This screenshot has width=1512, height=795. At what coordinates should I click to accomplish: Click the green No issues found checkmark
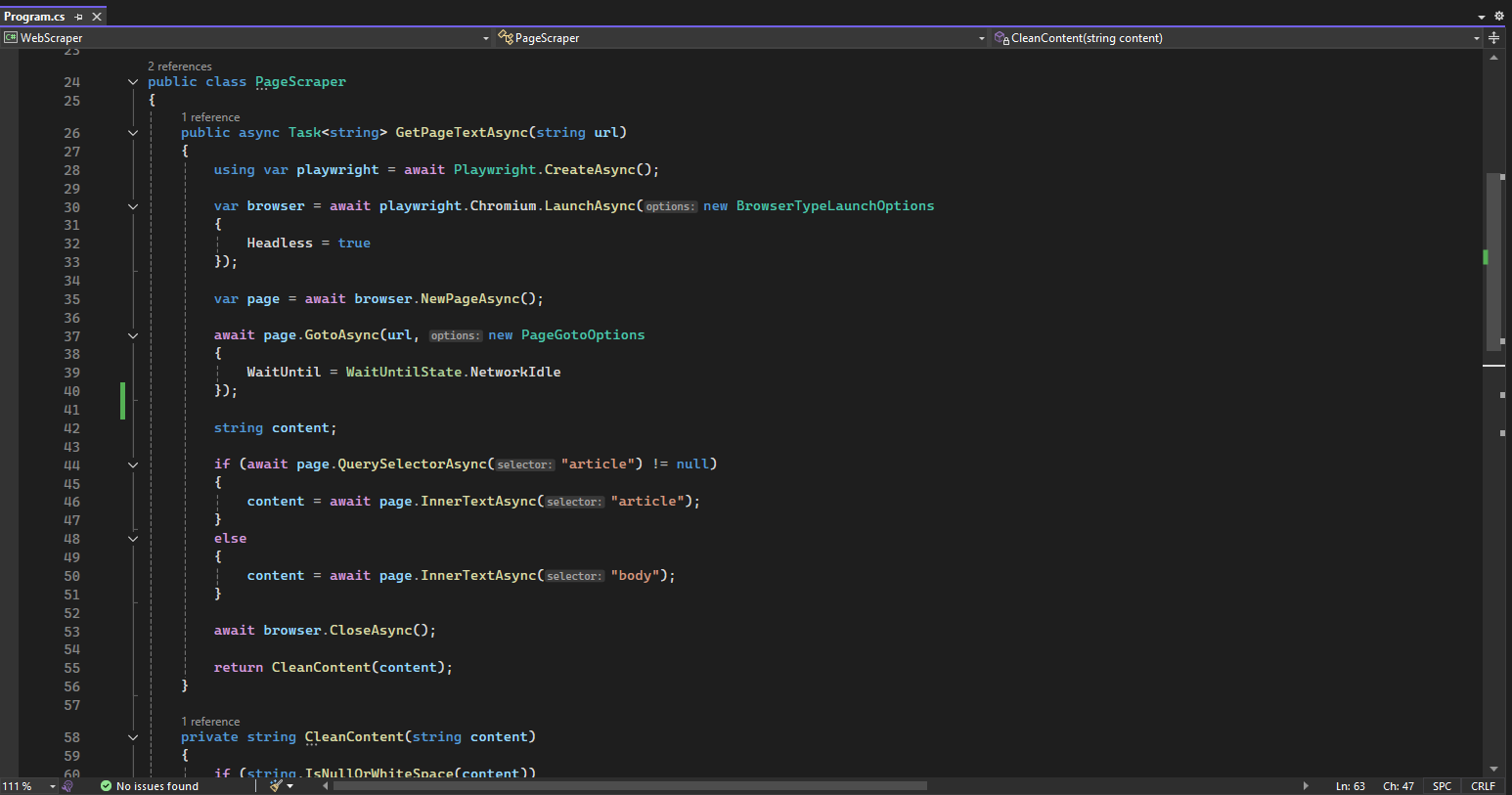(x=107, y=785)
